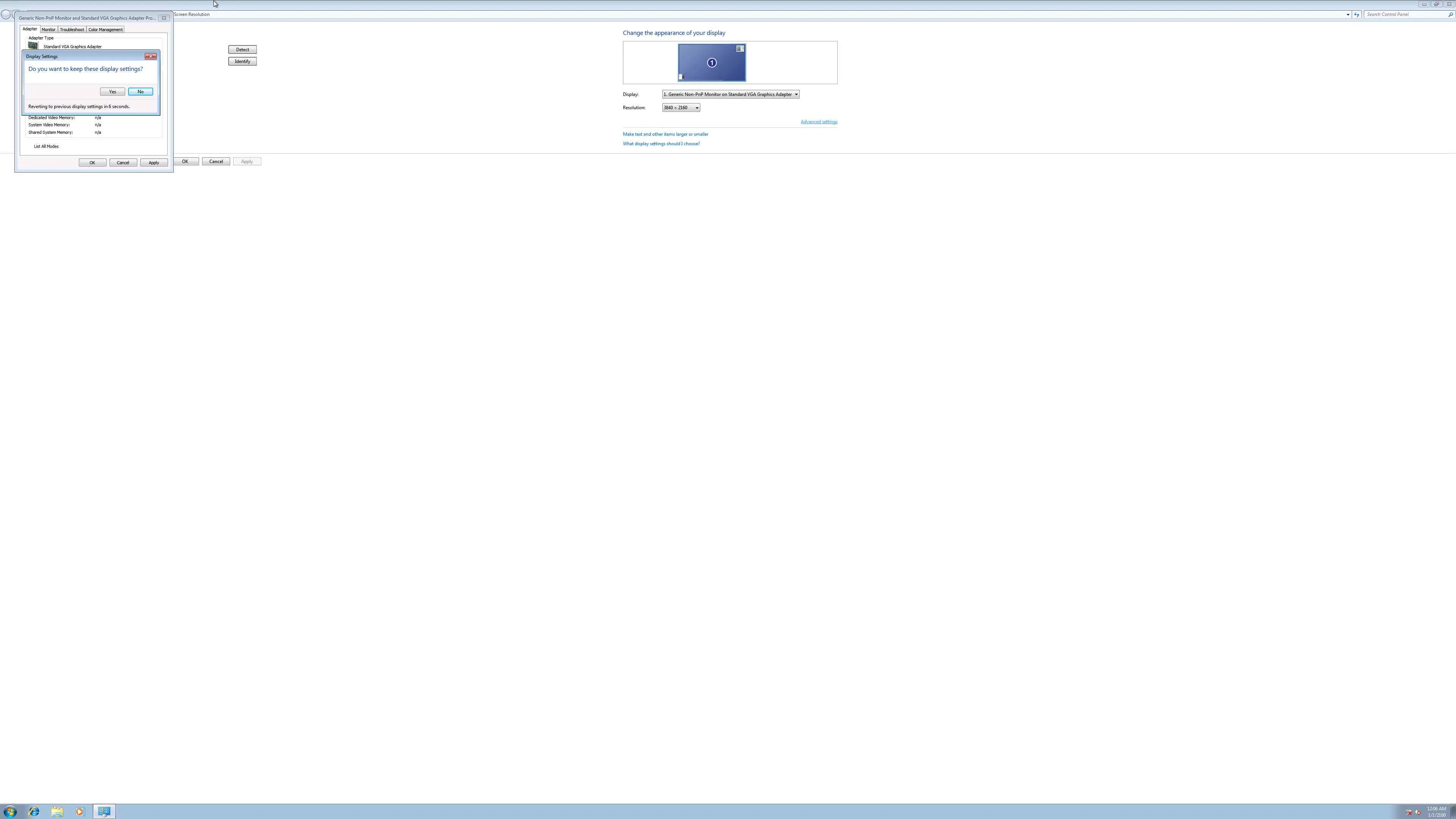
Task: Click the volume tray icon
Action: coord(1418,812)
